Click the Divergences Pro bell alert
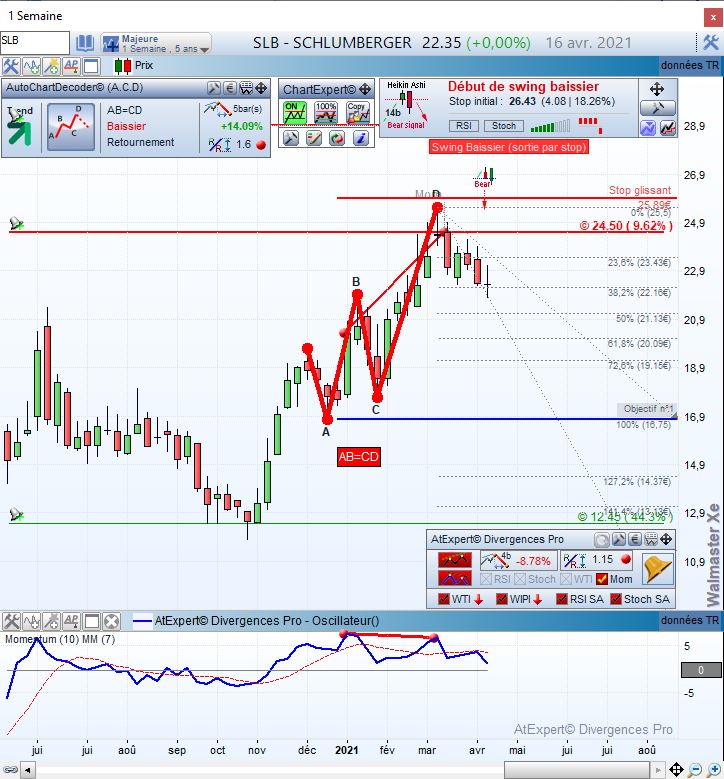The height and width of the screenshot is (779, 724). pyautogui.click(x=658, y=569)
